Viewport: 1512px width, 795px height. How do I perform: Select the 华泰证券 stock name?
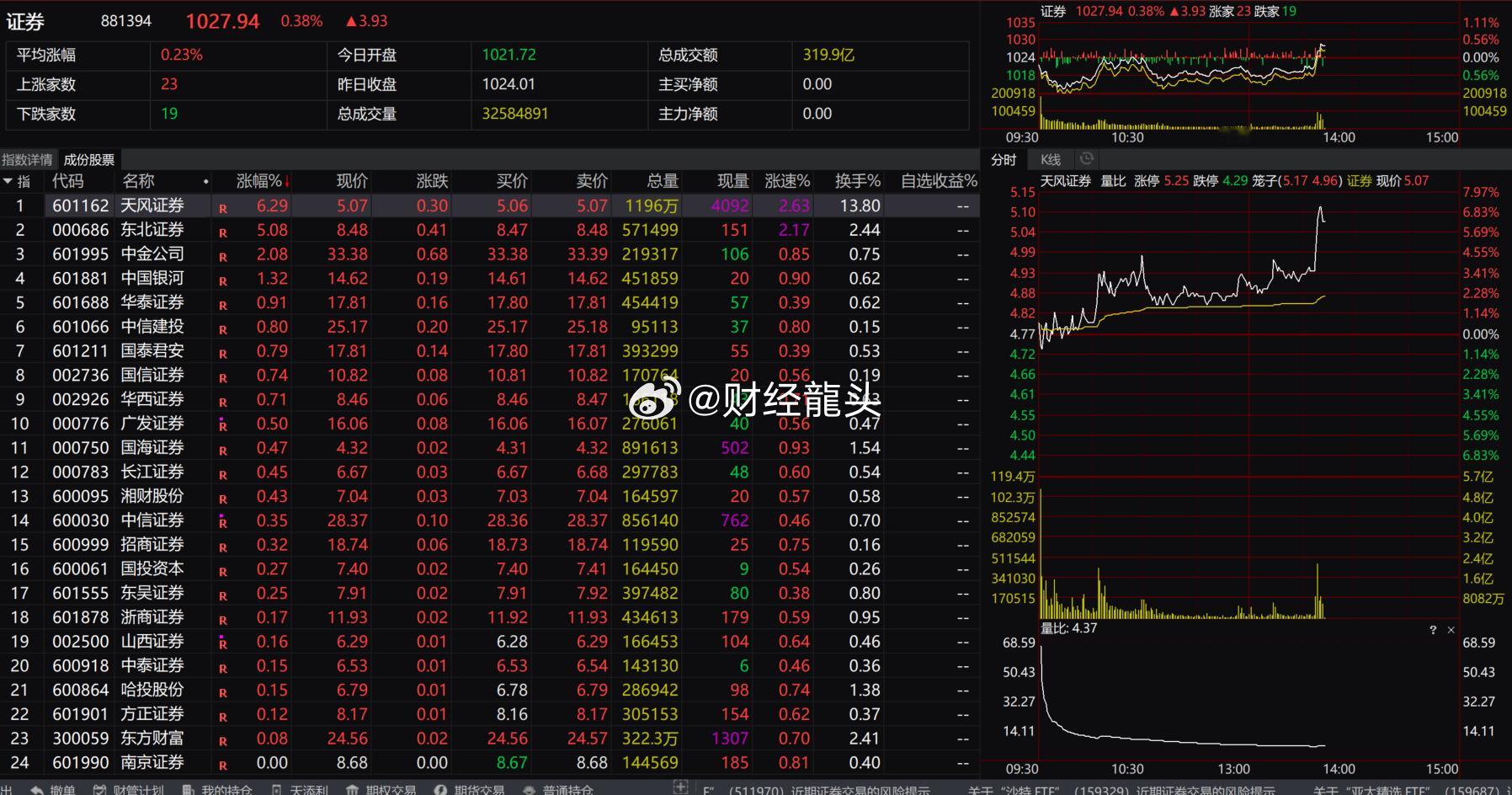[152, 302]
